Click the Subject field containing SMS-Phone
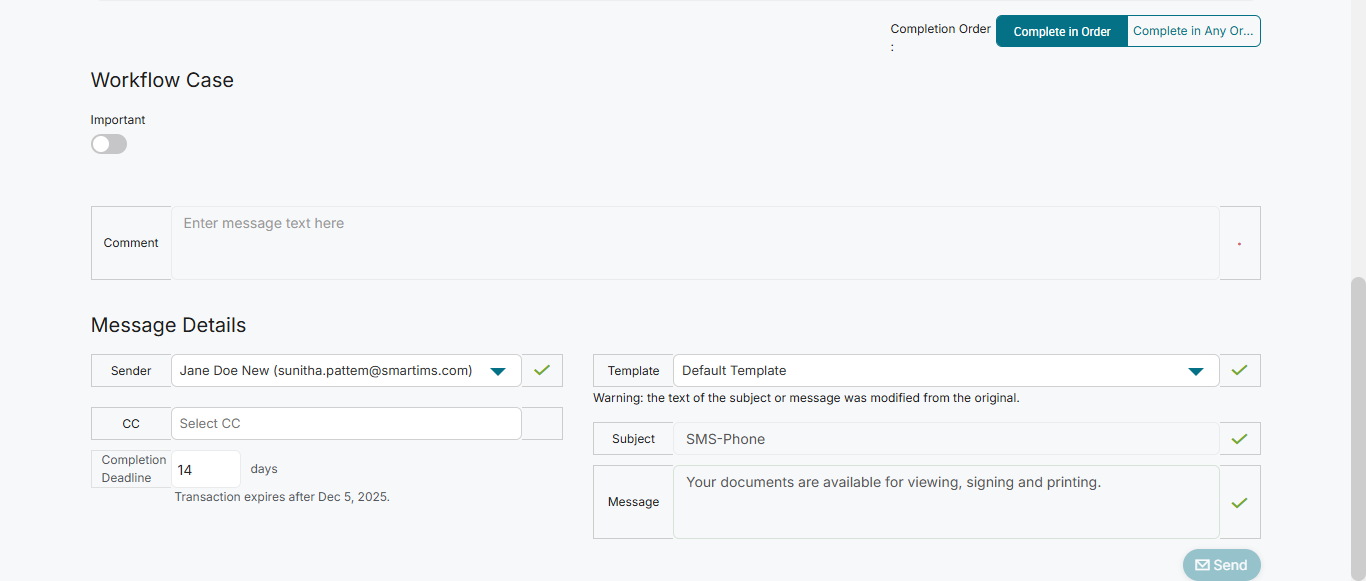Screen dimensions: 1366x581 945,438
